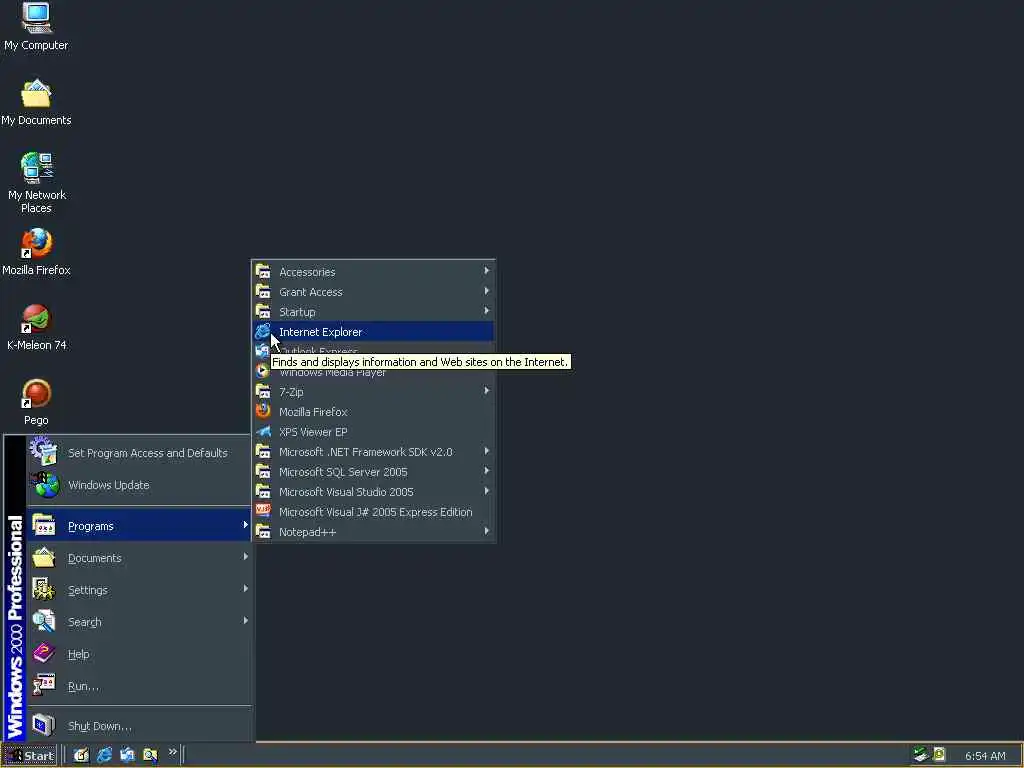Expand the 7-Zip program group

pyautogui.click(x=373, y=392)
